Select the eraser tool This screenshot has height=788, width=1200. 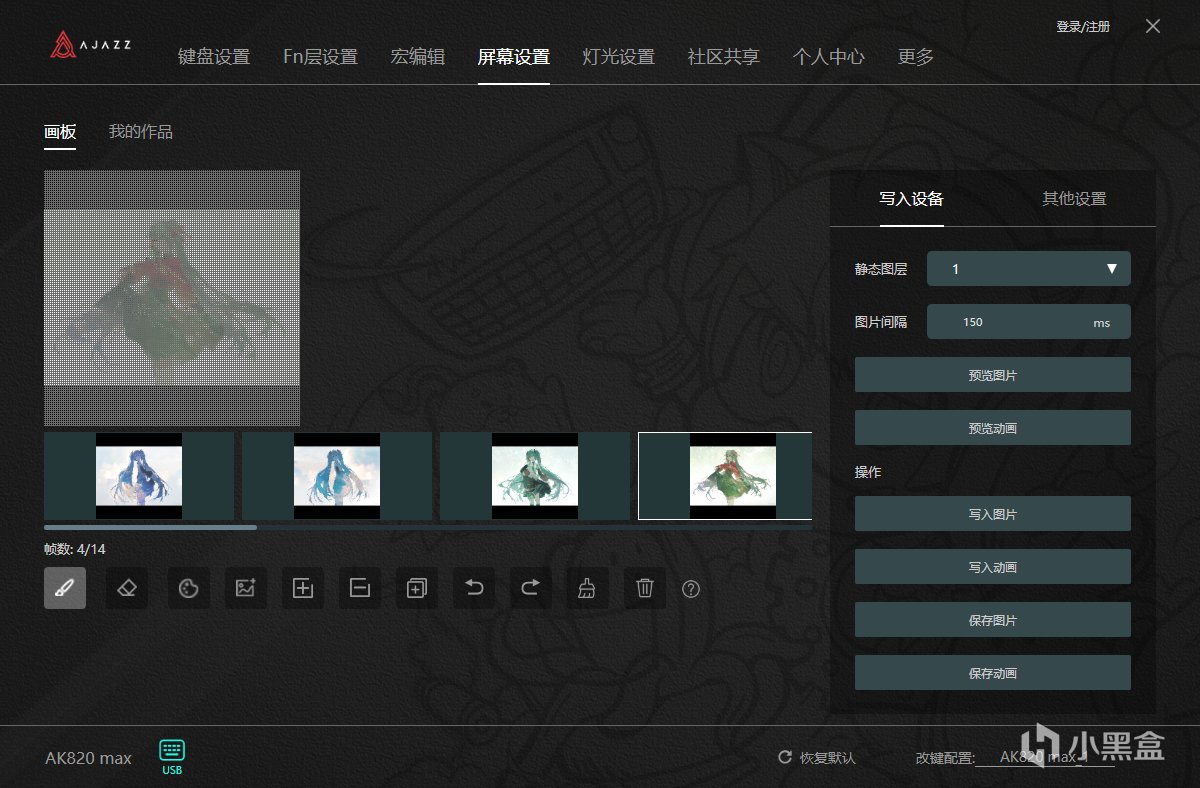point(126,588)
